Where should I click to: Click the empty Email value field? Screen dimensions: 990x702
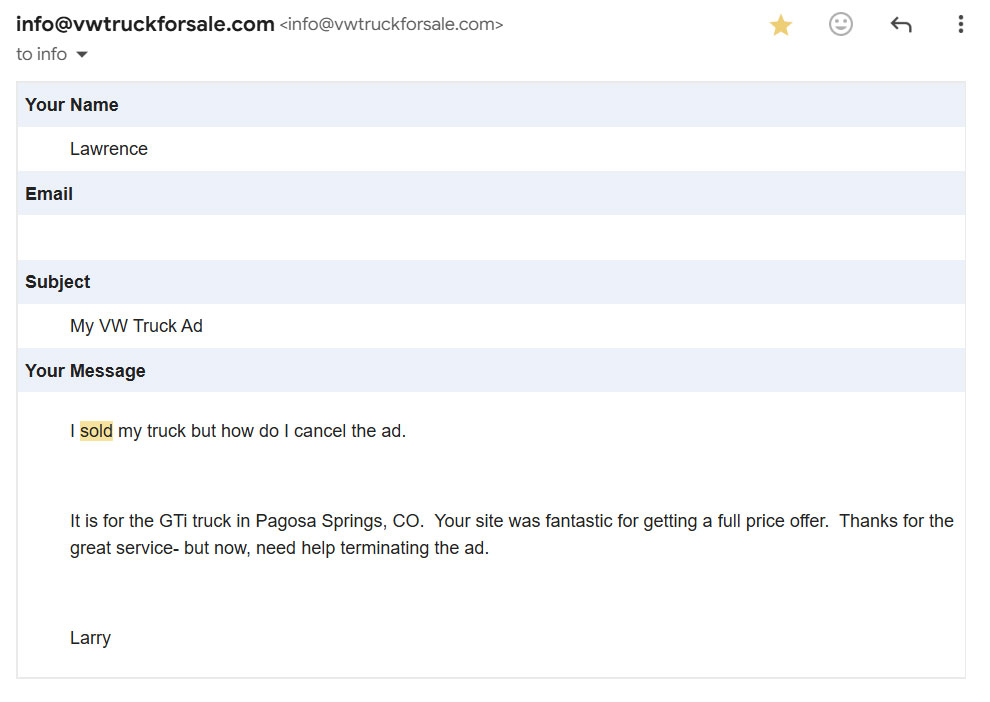[x=491, y=237]
